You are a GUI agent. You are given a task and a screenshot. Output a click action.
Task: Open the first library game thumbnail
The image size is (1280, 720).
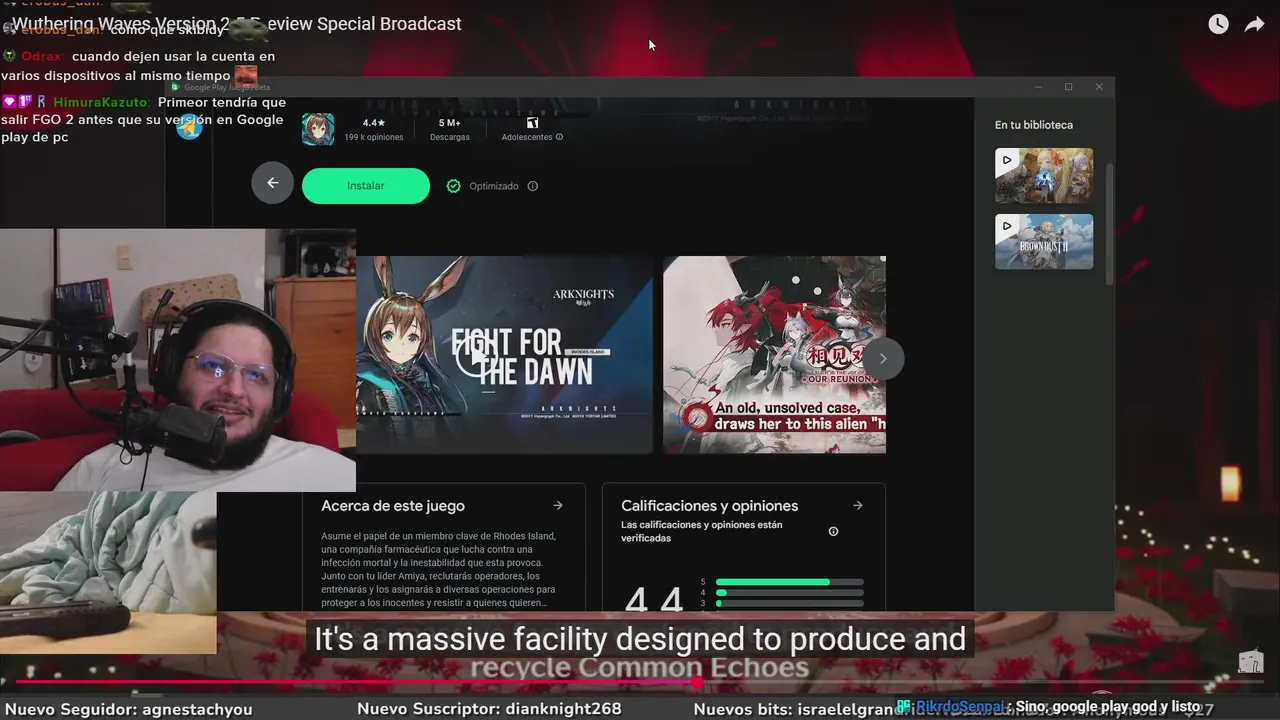[1044, 176]
